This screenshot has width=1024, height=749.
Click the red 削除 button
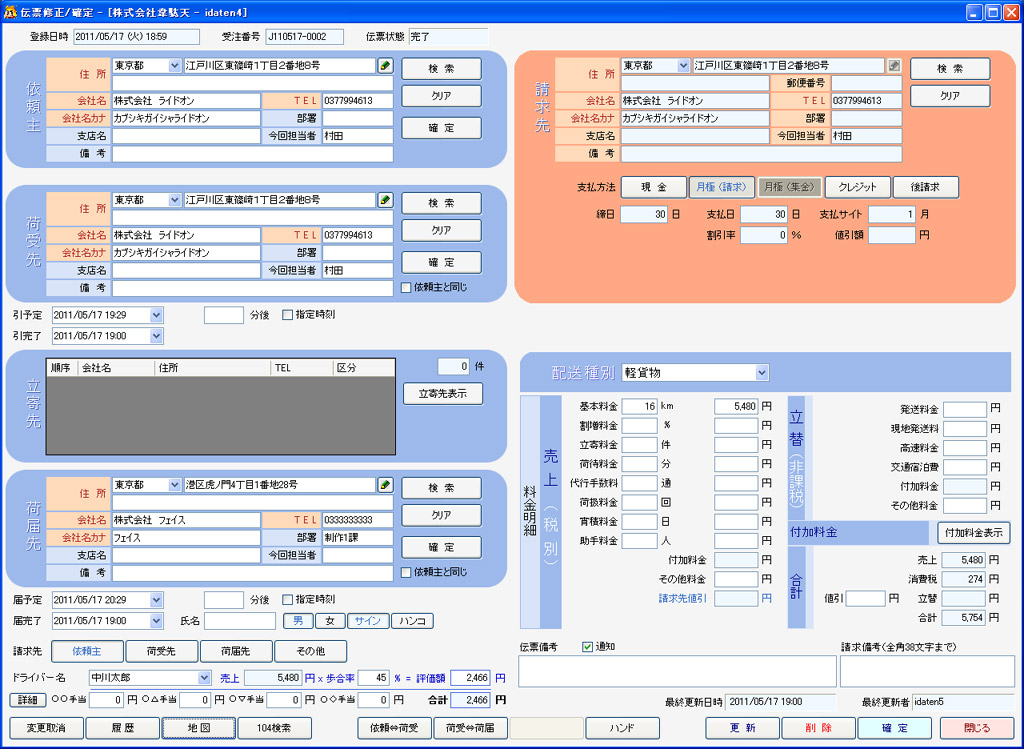pos(818,728)
